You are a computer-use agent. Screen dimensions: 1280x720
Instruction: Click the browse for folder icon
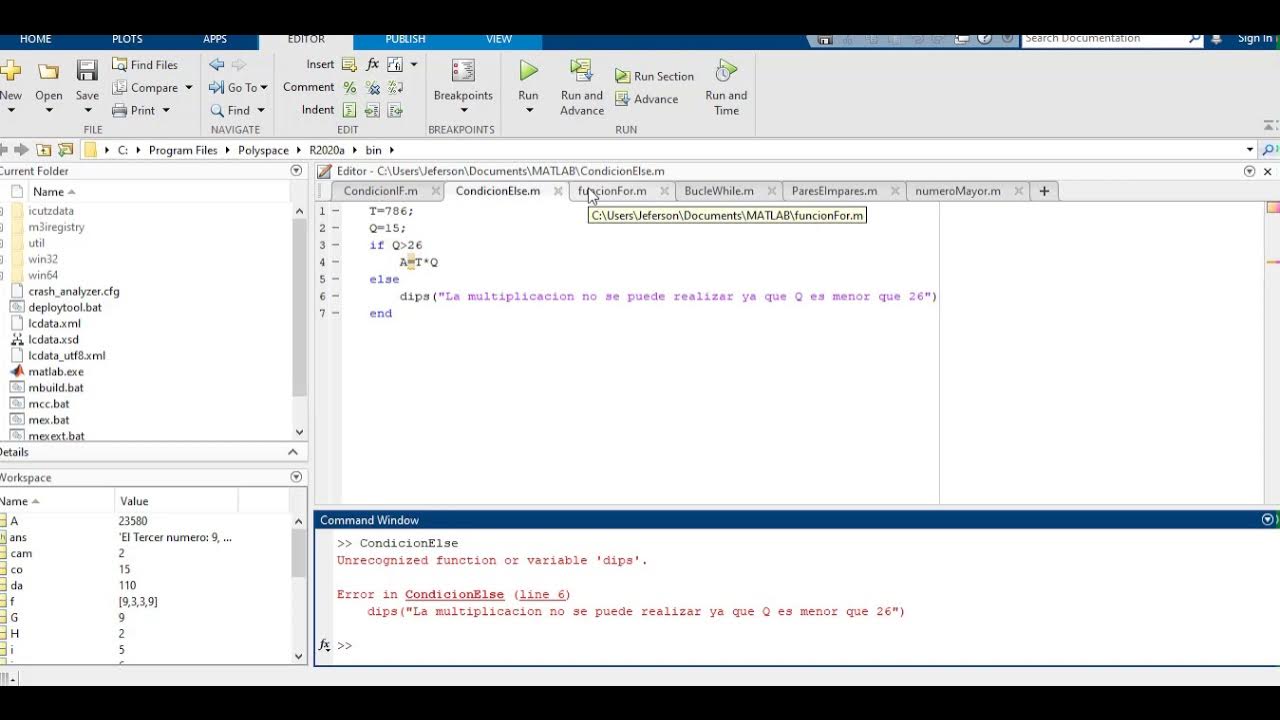click(x=66, y=150)
